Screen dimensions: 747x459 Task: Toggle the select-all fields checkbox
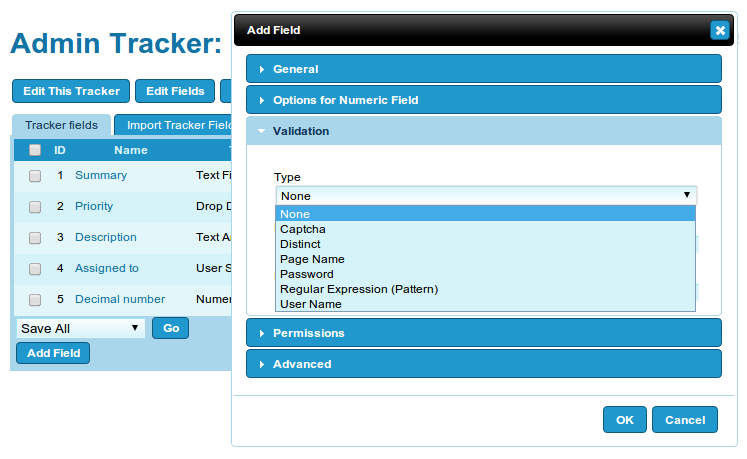pyautogui.click(x=35, y=150)
